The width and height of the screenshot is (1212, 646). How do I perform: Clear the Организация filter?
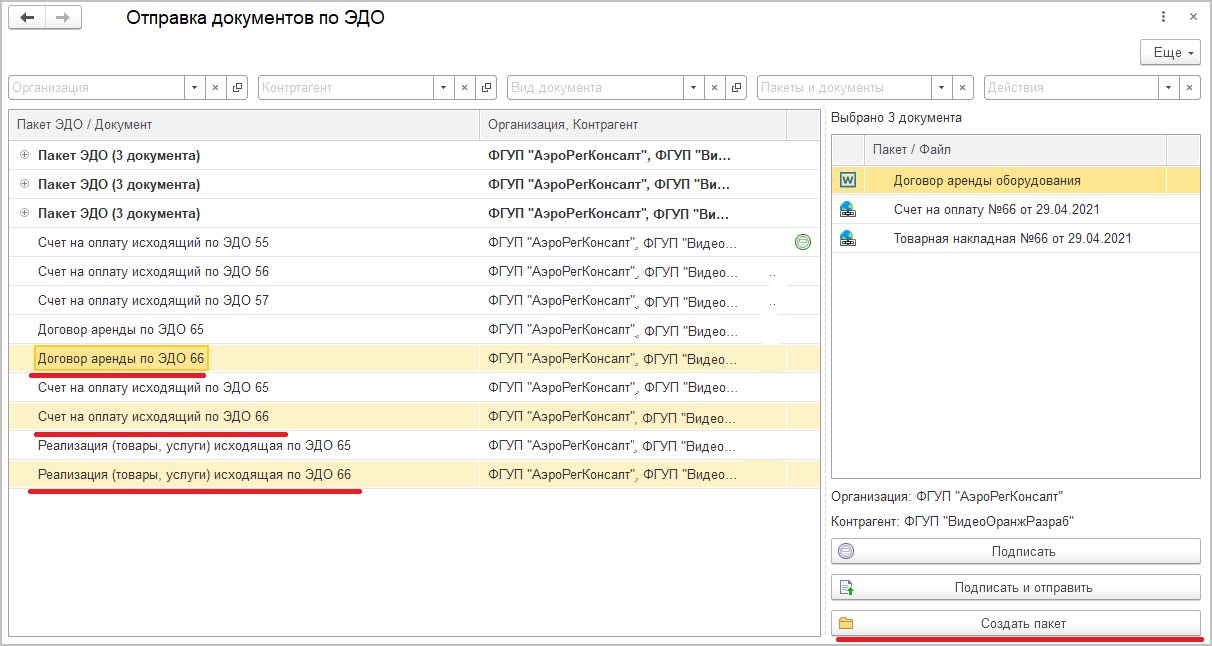click(215, 87)
